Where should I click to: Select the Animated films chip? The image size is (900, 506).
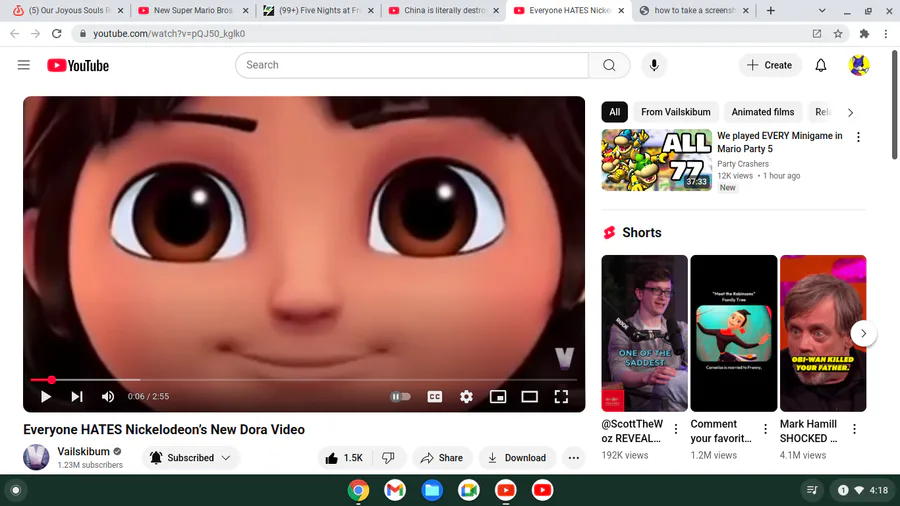(x=762, y=112)
